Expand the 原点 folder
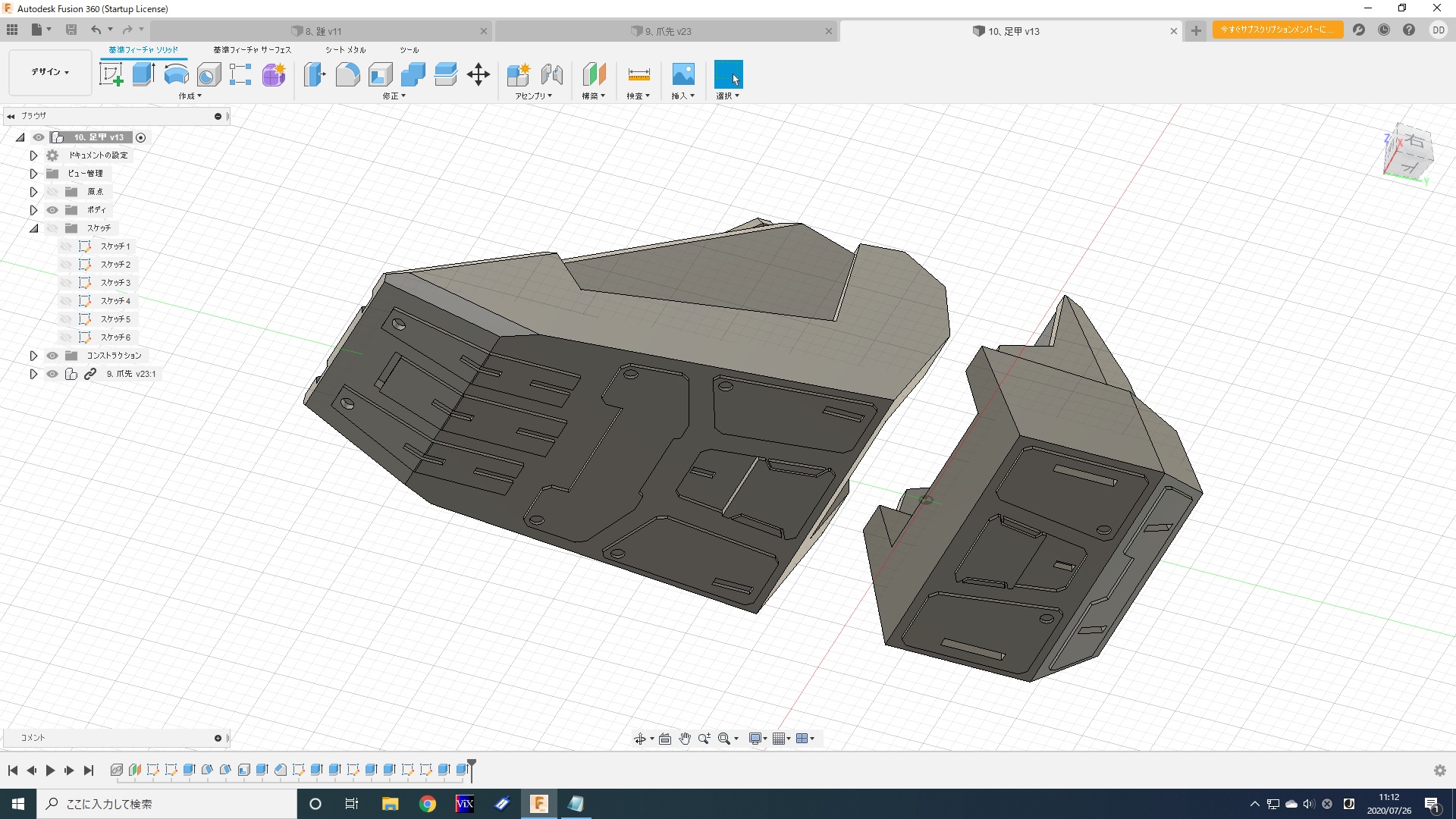 (x=34, y=192)
